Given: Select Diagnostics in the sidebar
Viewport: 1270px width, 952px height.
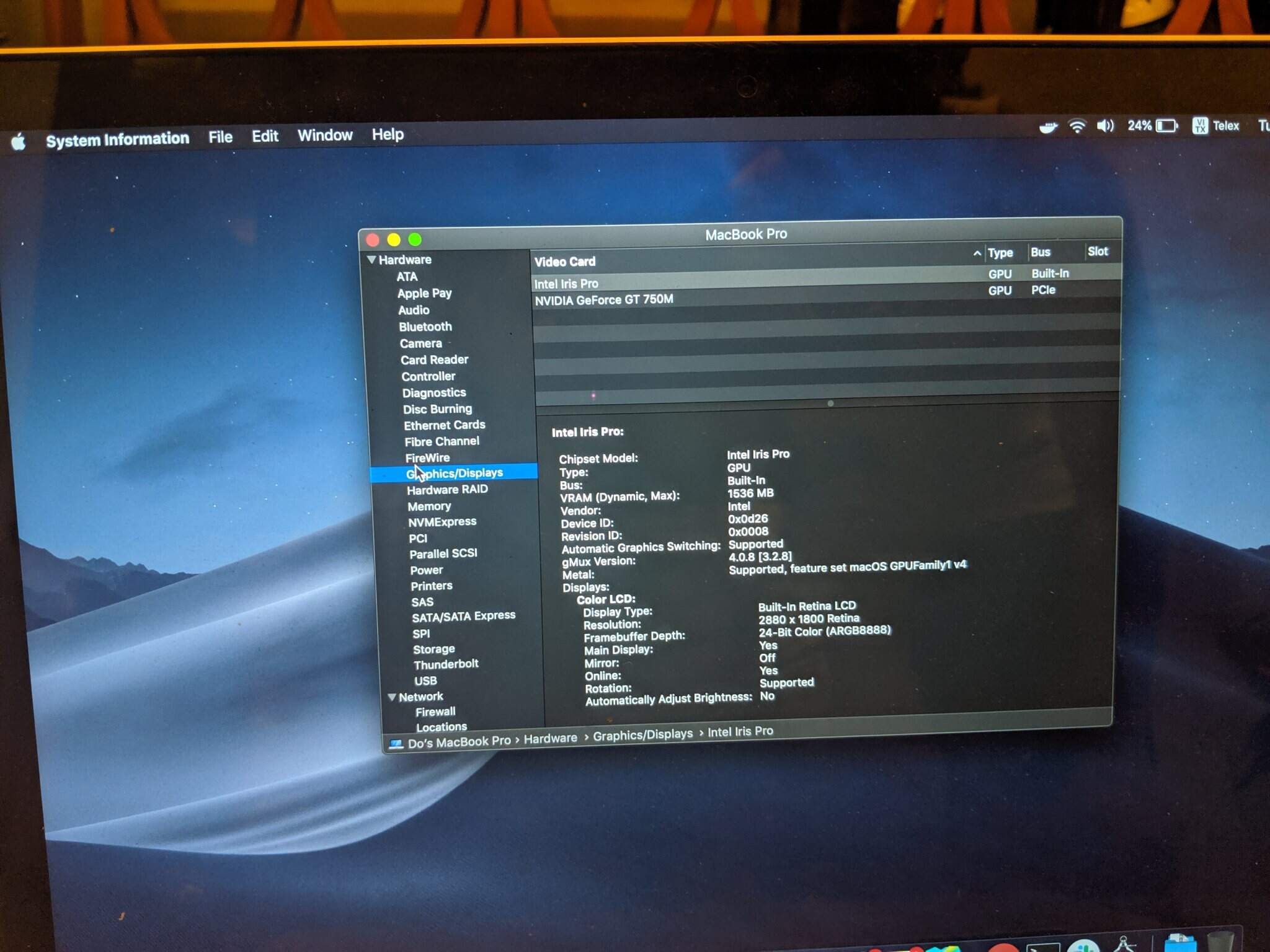Looking at the screenshot, I should tap(433, 392).
